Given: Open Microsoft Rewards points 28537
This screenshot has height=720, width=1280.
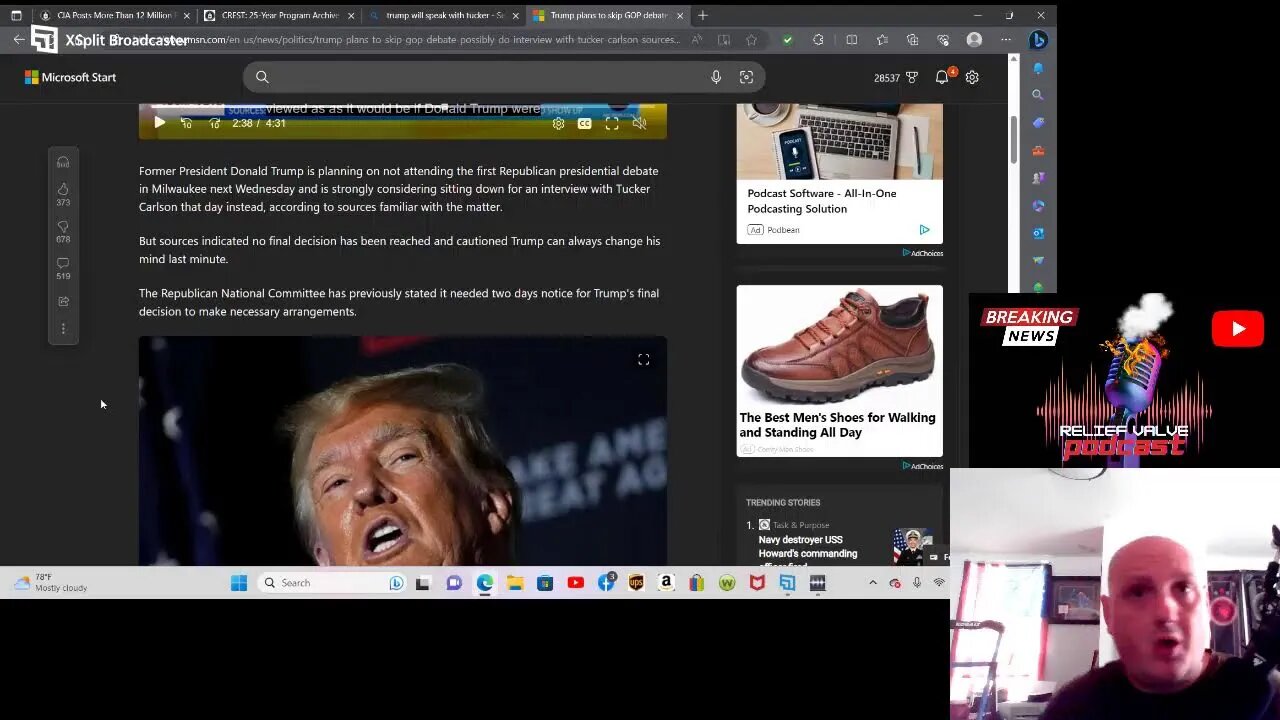Looking at the screenshot, I should (896, 77).
